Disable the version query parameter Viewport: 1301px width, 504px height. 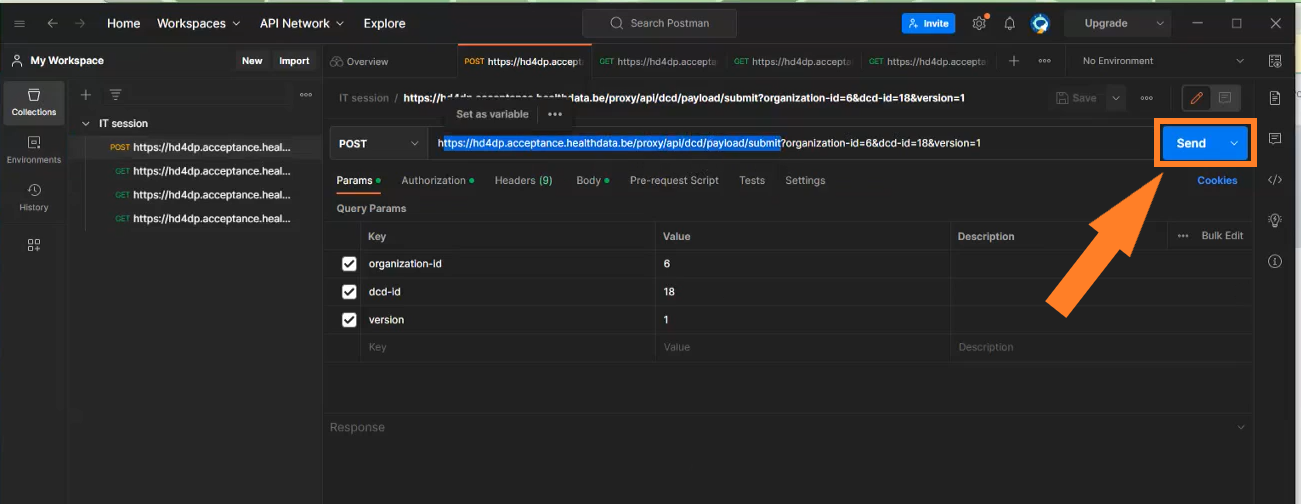tap(349, 320)
